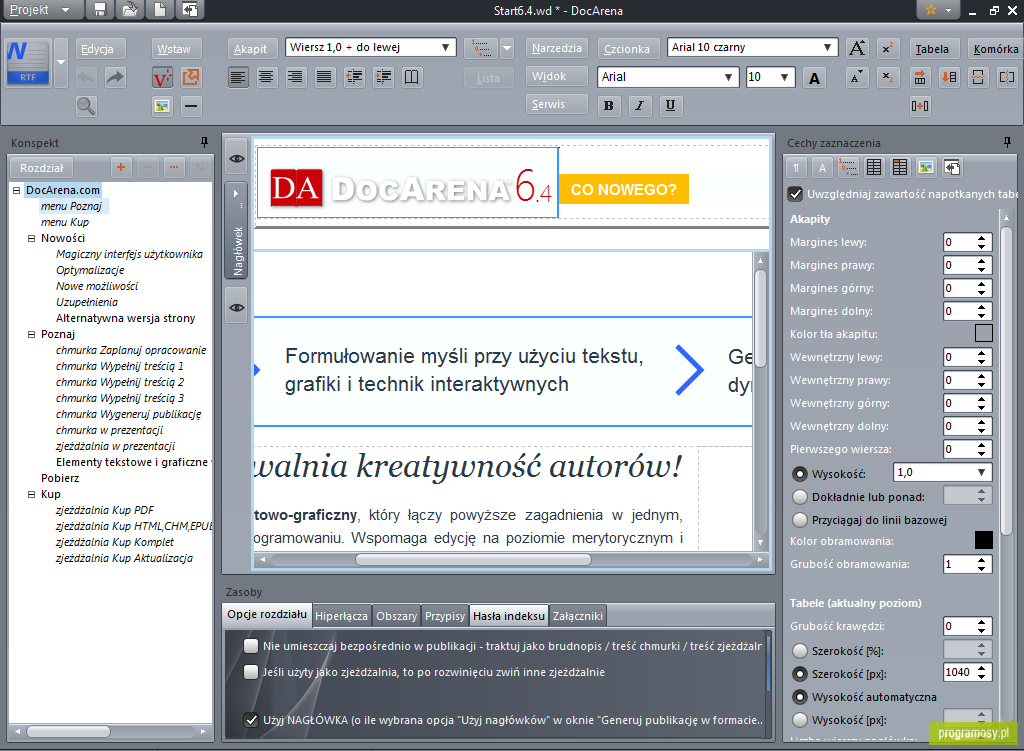Screen dimensions: 1024x751
Task: Switch to the Obszary tab
Action: 396,615
